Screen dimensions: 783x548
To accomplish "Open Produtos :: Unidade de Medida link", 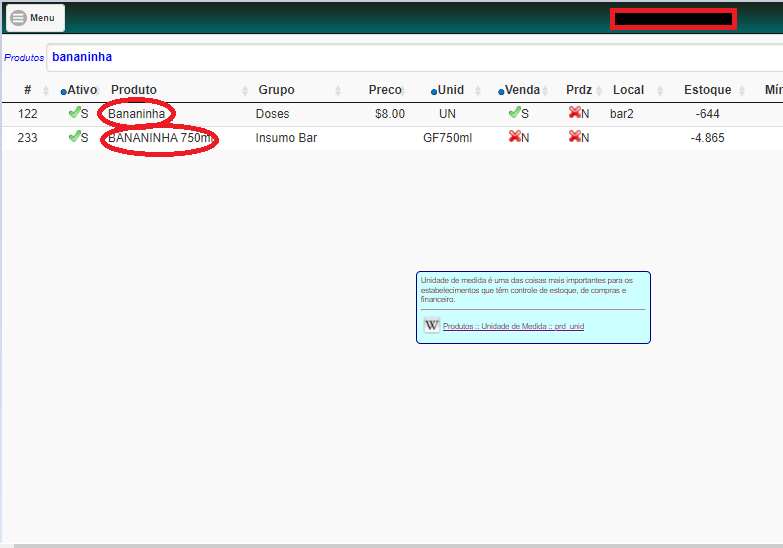I will tap(513, 326).
